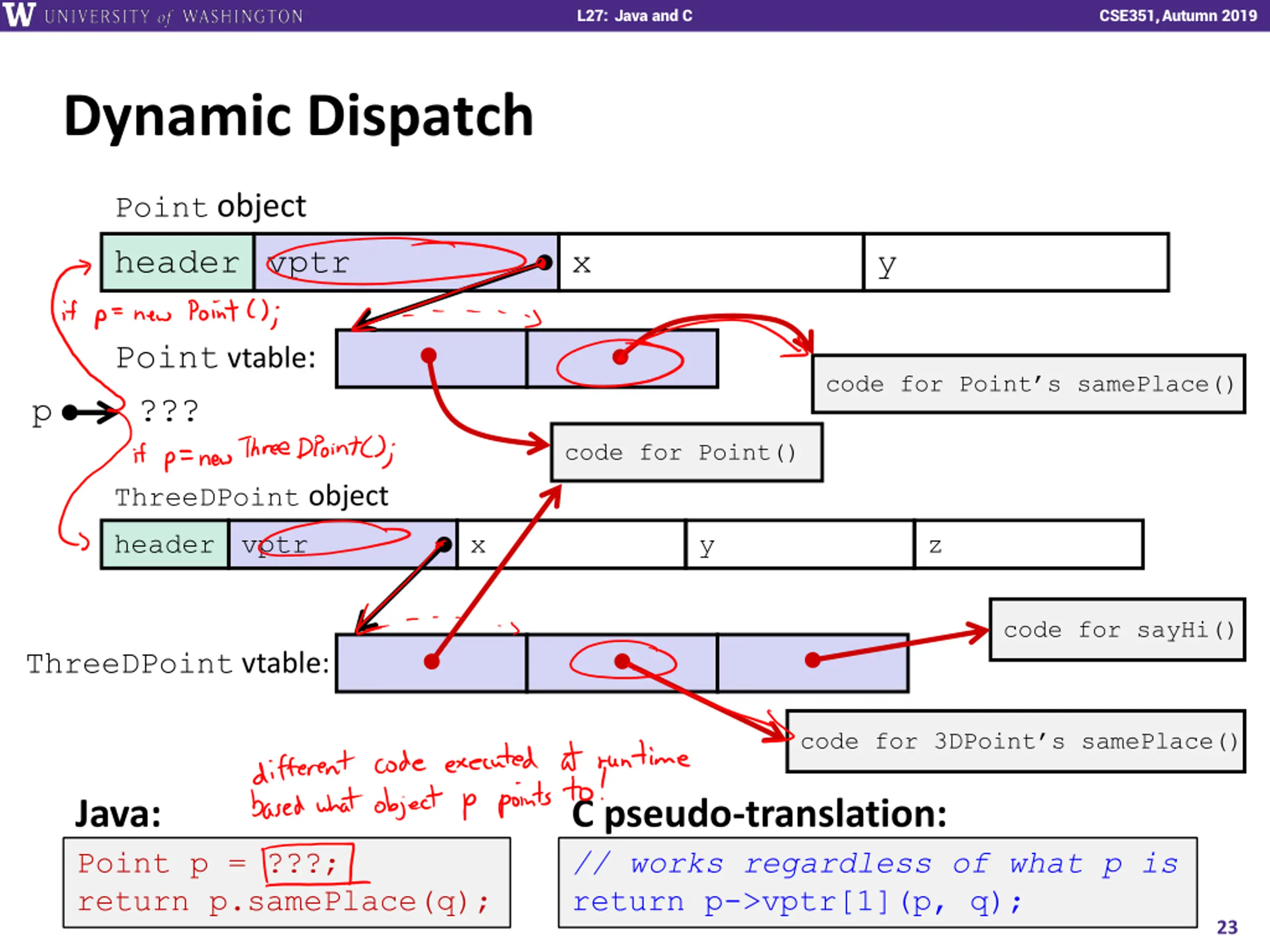
Task: Click the vptr dot in ThreeDPoint object
Action: coord(444,544)
